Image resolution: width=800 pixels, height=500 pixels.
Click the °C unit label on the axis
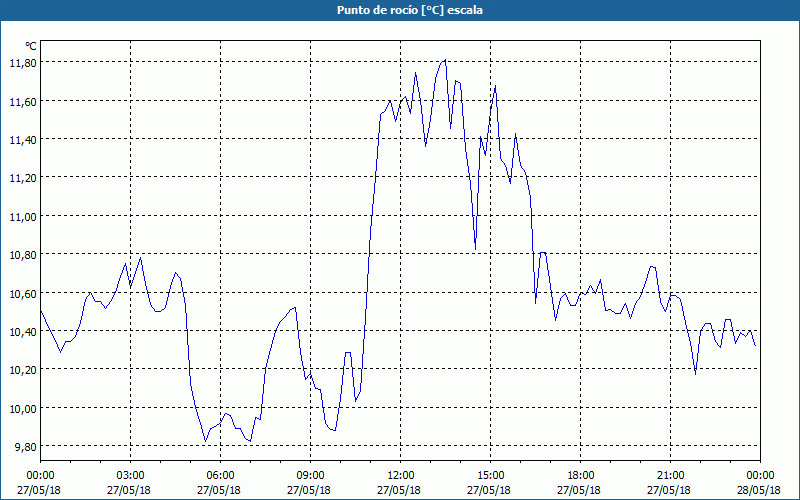click(31, 46)
